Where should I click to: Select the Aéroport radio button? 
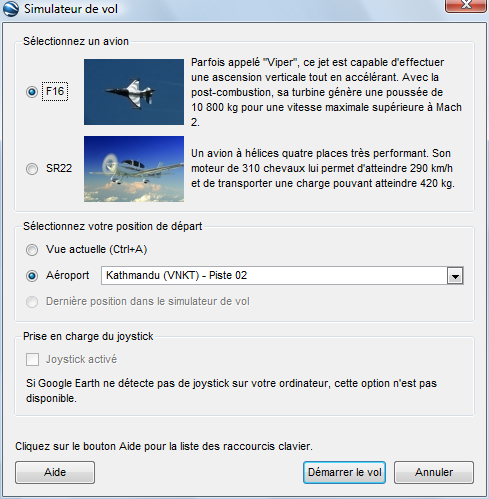click(32, 276)
